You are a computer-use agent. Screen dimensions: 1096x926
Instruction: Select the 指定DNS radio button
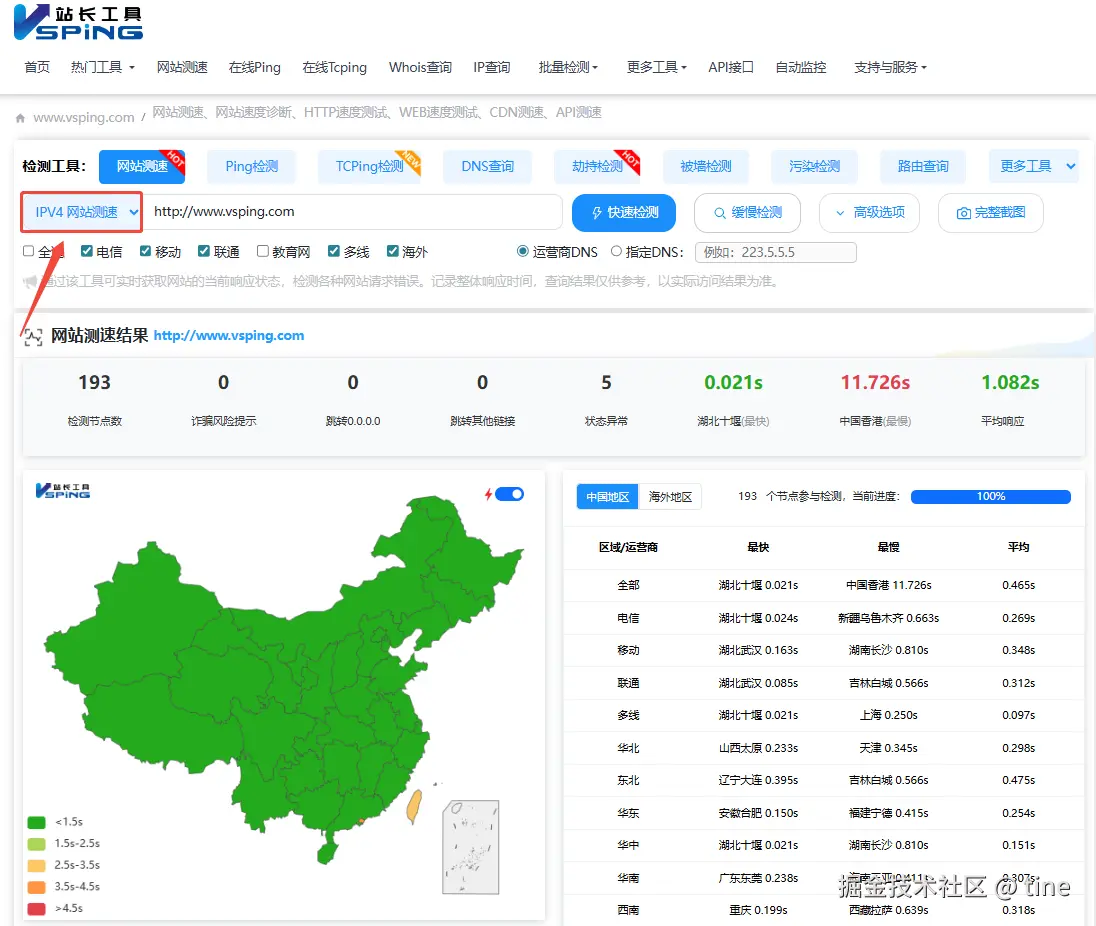pos(616,251)
